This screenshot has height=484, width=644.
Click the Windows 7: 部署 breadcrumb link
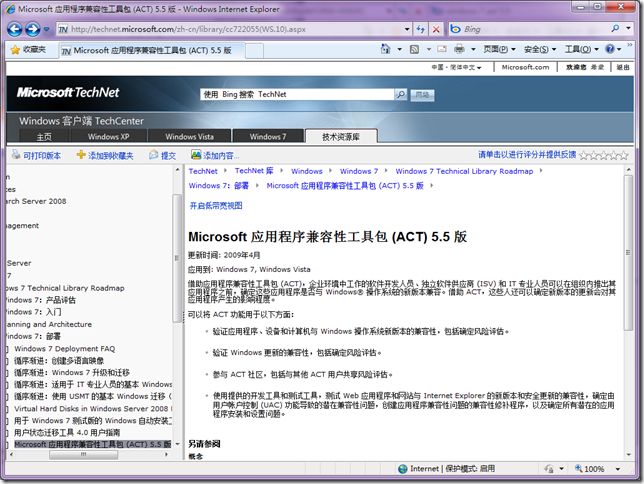[x=218, y=186]
